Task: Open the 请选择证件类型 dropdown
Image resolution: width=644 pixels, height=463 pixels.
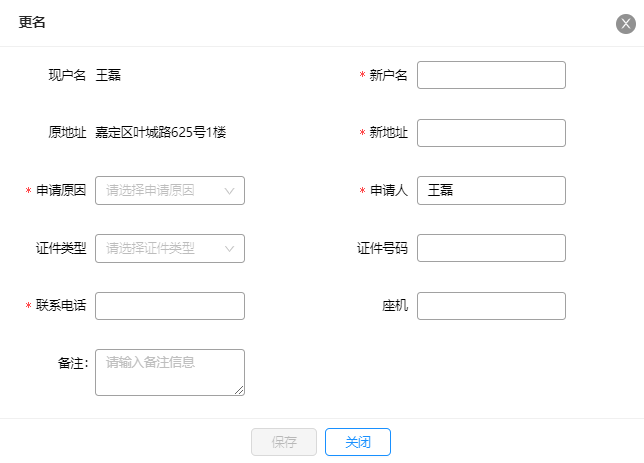Action: [x=170, y=248]
